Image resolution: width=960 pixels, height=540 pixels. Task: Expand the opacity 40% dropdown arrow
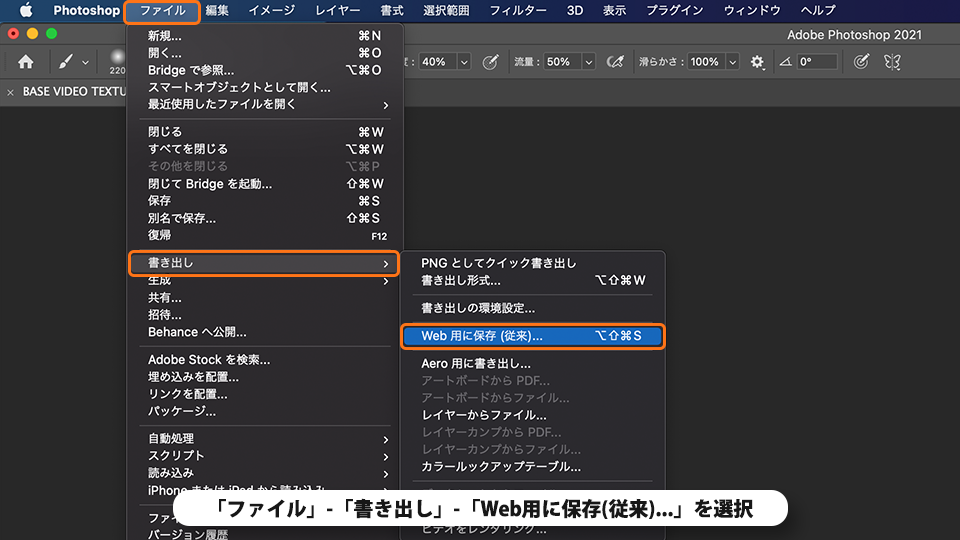click(x=464, y=62)
